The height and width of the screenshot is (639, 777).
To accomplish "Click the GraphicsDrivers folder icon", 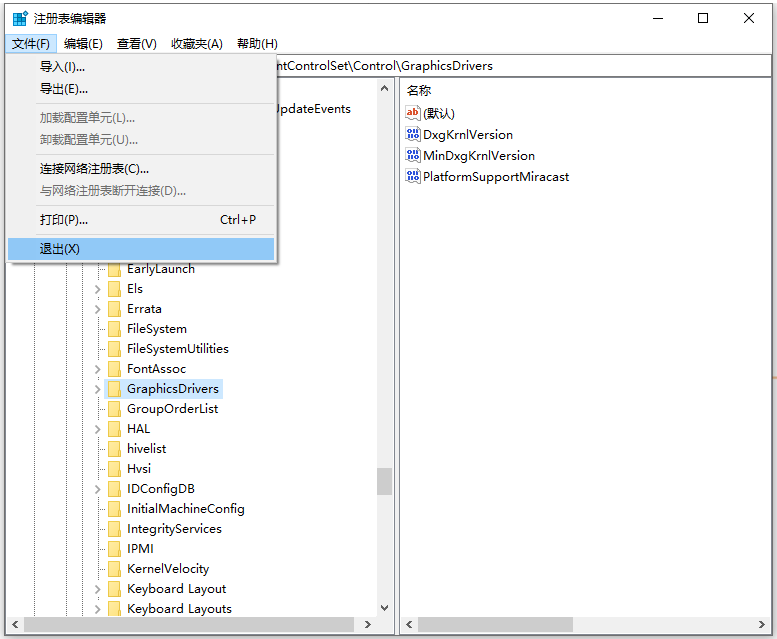I will pos(114,389).
